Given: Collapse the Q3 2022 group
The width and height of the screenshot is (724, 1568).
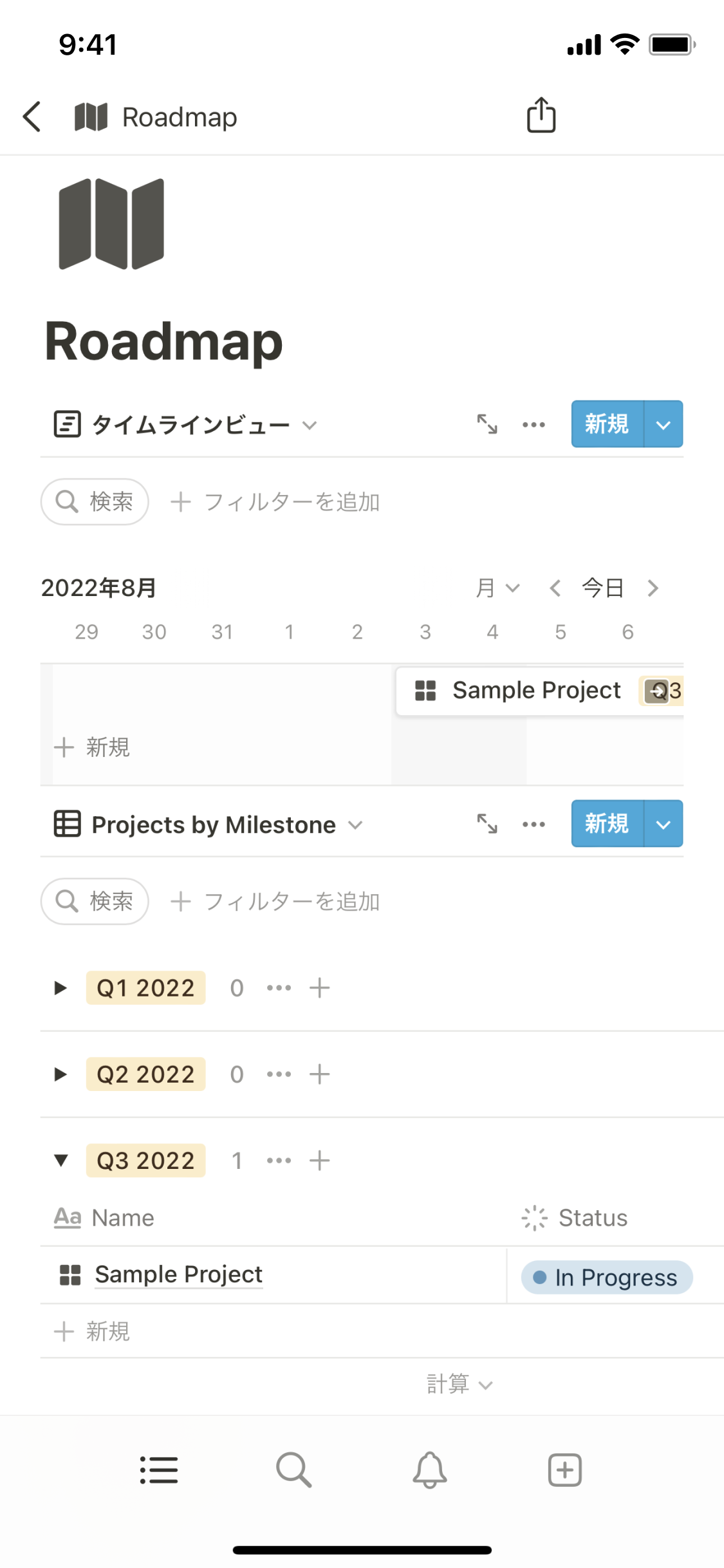Looking at the screenshot, I should click(x=61, y=1161).
